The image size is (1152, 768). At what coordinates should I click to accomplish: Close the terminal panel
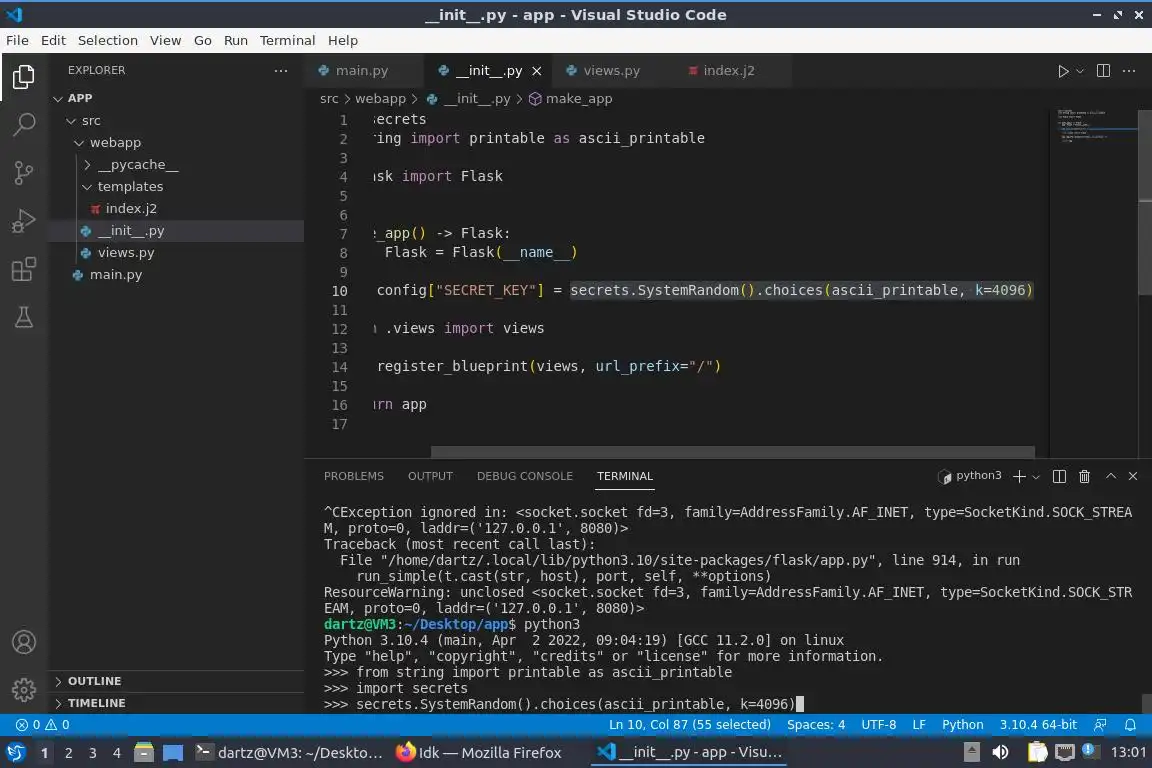[1133, 476]
